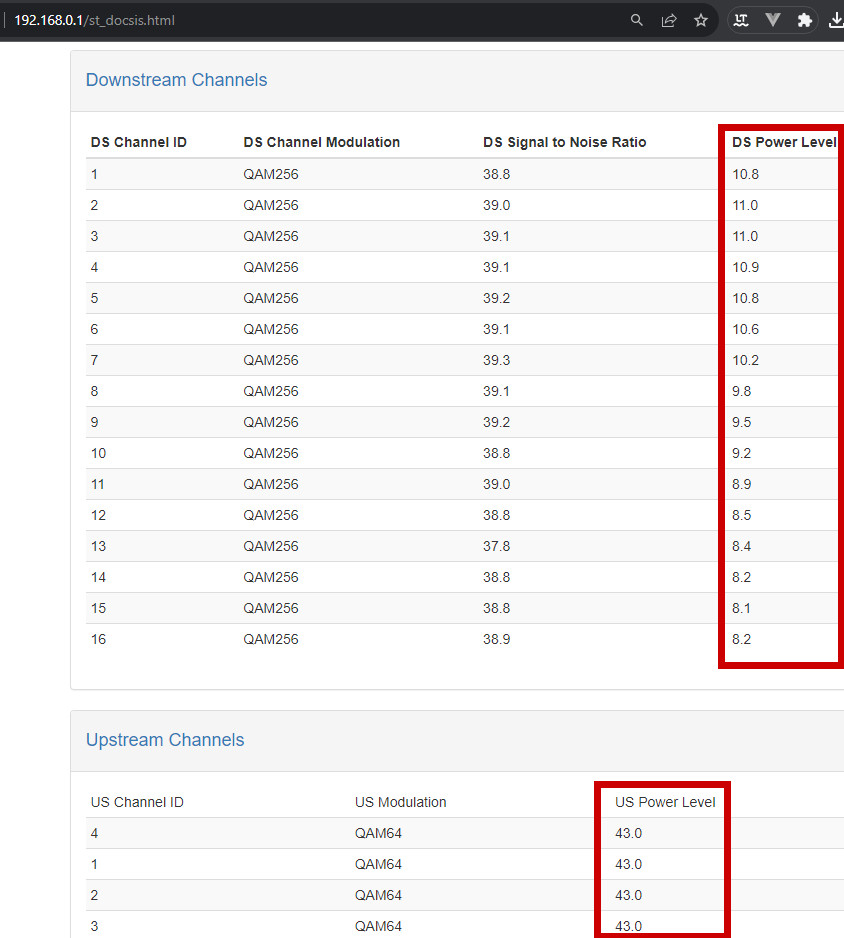The image size is (844, 938).
Task: Click the DS Signal to Noise Ratio header
Action: [x=564, y=142]
